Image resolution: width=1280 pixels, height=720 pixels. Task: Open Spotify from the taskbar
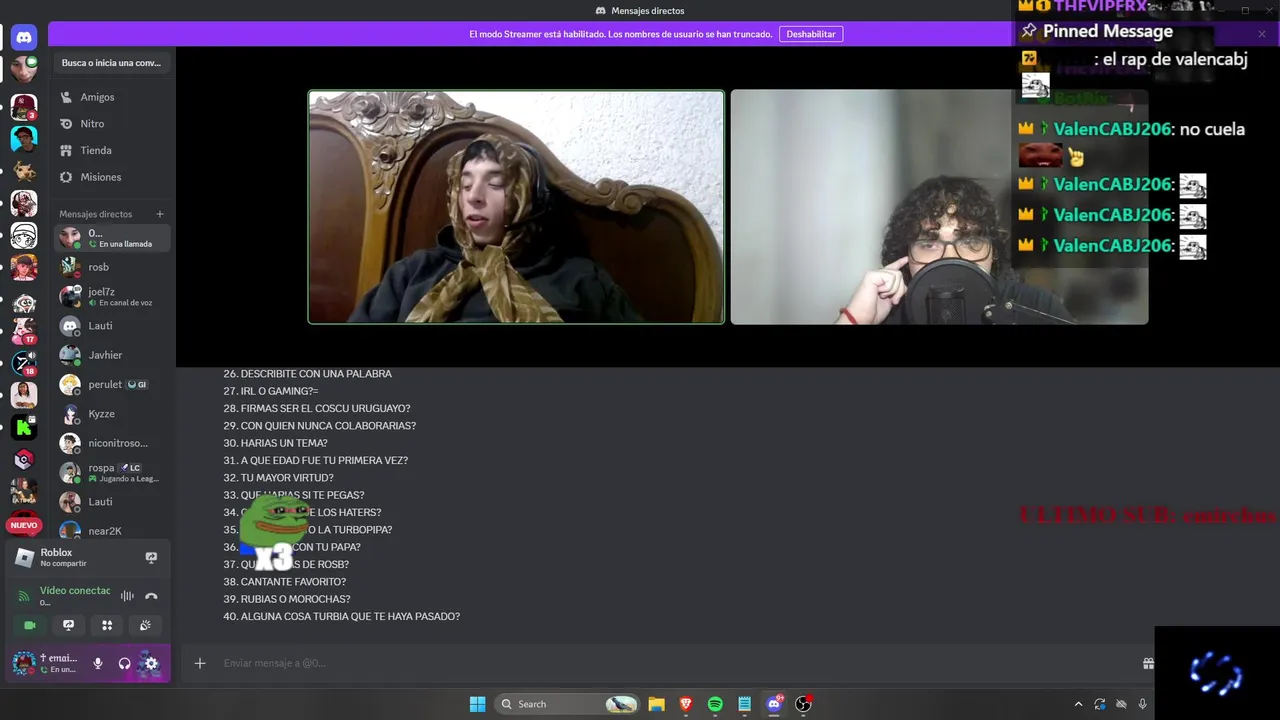click(x=715, y=704)
